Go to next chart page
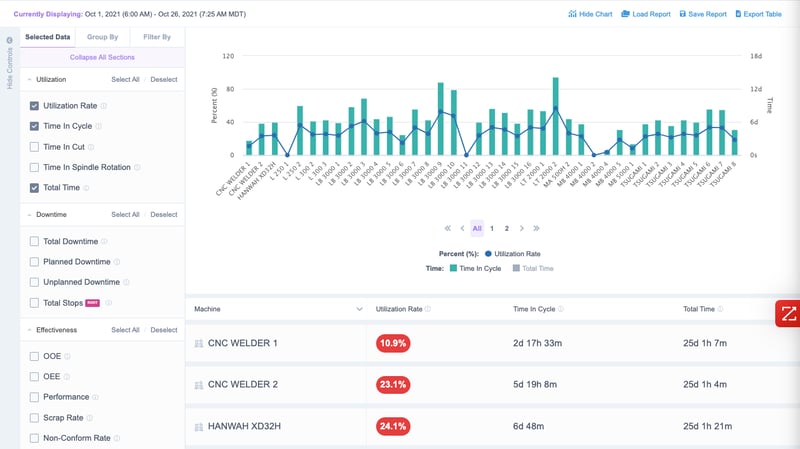The width and height of the screenshot is (800, 449). (x=521, y=229)
